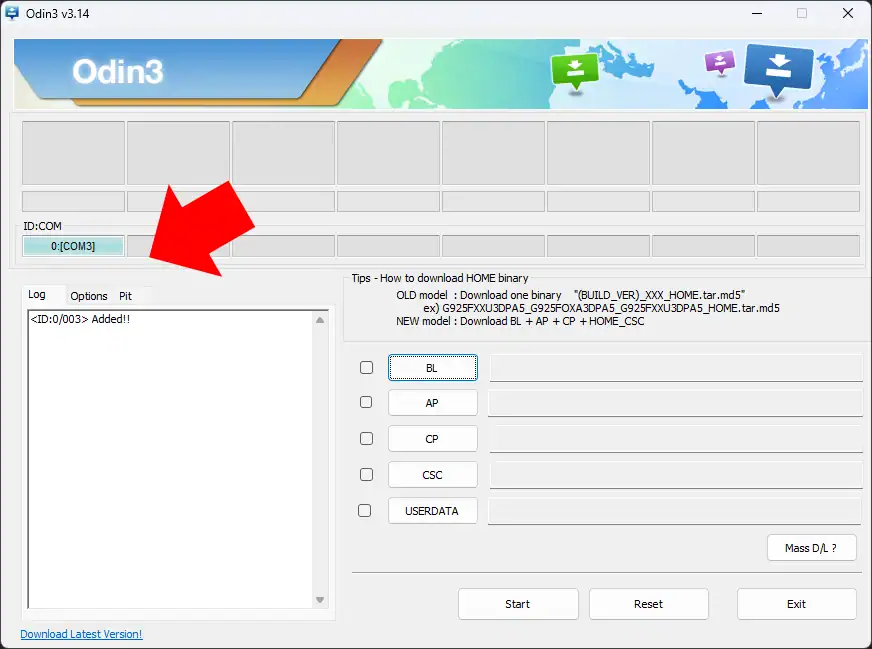Click the purple download icon in banner
The width and height of the screenshot is (872, 649).
point(720,62)
